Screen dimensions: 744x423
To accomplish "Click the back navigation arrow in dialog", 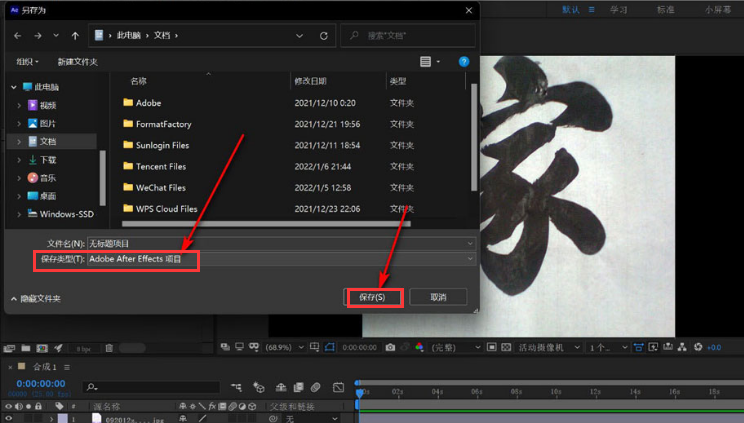I will click(x=17, y=35).
